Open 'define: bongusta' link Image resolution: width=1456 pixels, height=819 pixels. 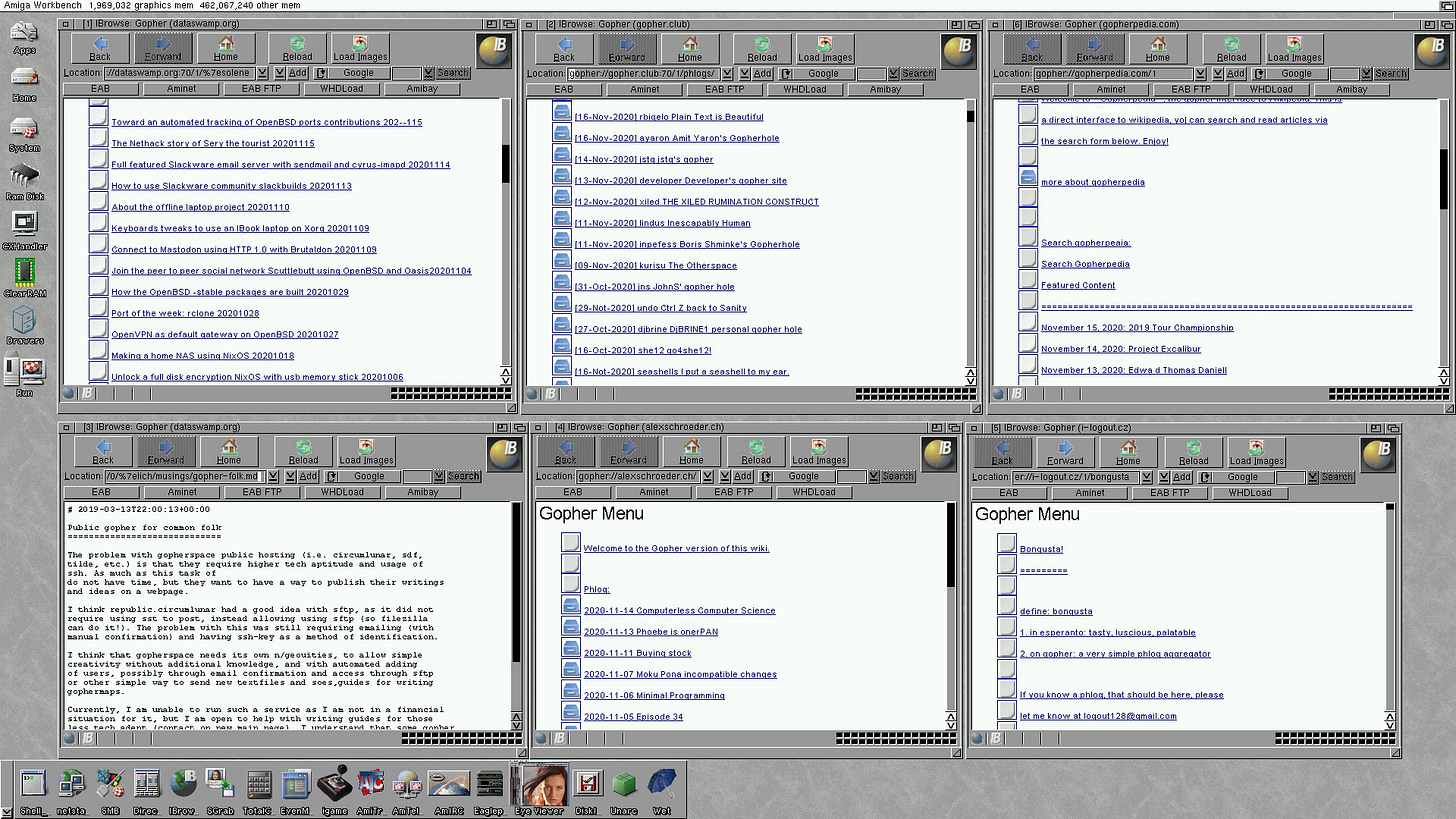1056,611
